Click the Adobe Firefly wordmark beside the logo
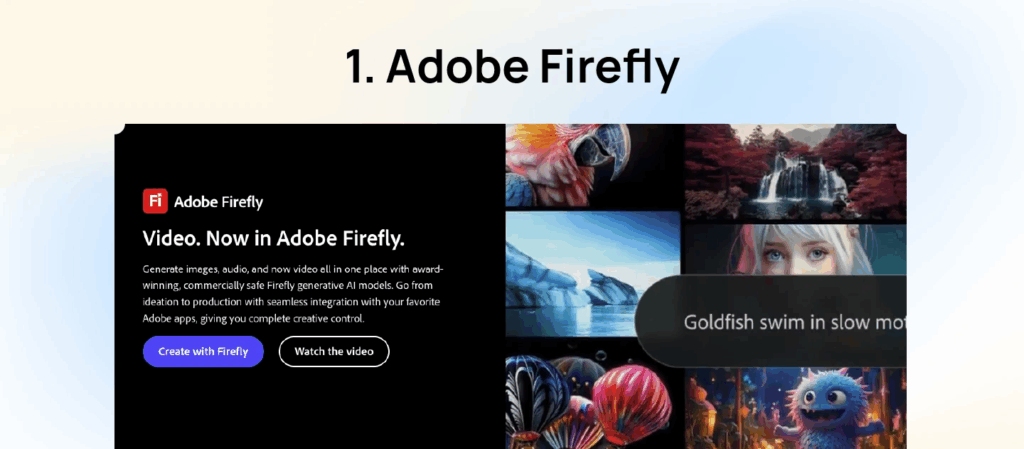The image size is (1024, 449). click(x=218, y=202)
